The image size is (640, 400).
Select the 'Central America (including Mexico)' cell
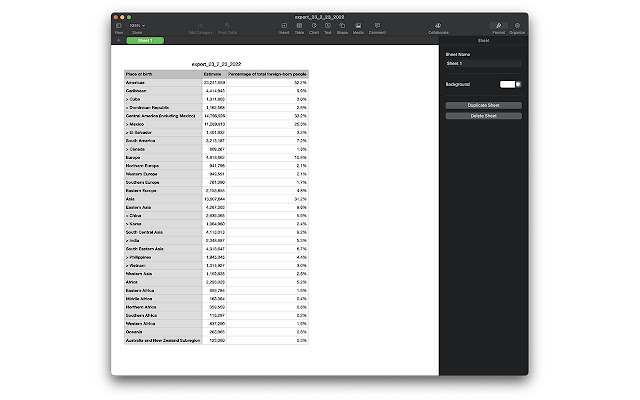tap(163, 116)
